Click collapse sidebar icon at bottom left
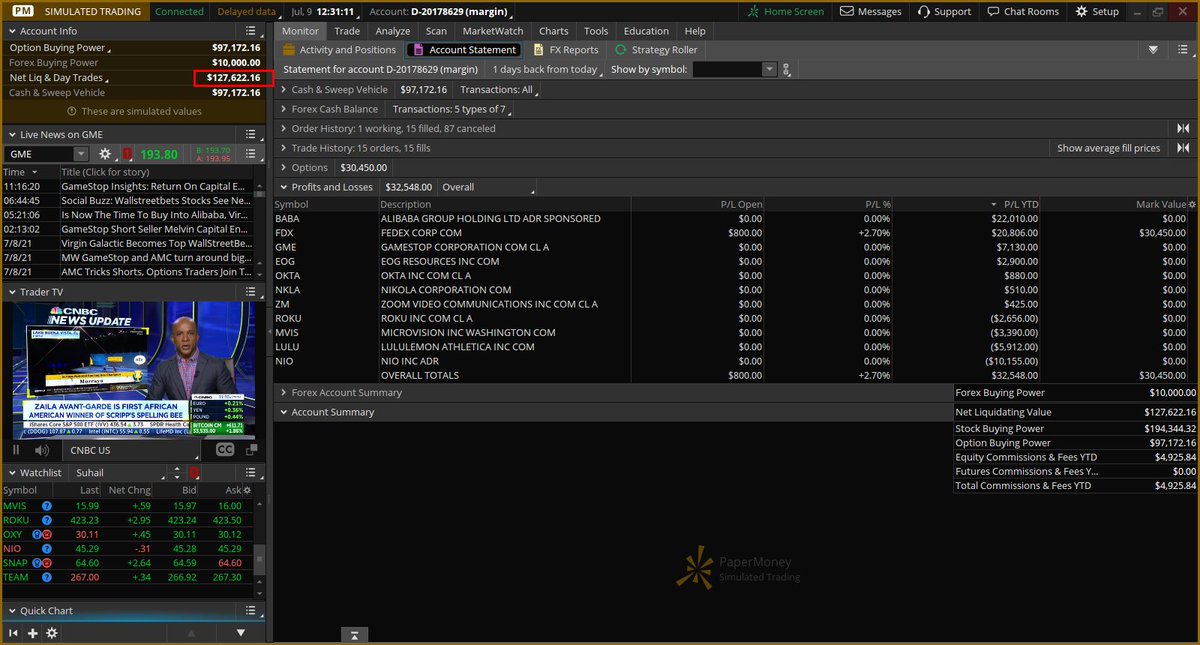Screen dimensions: 1200x645 point(13,633)
